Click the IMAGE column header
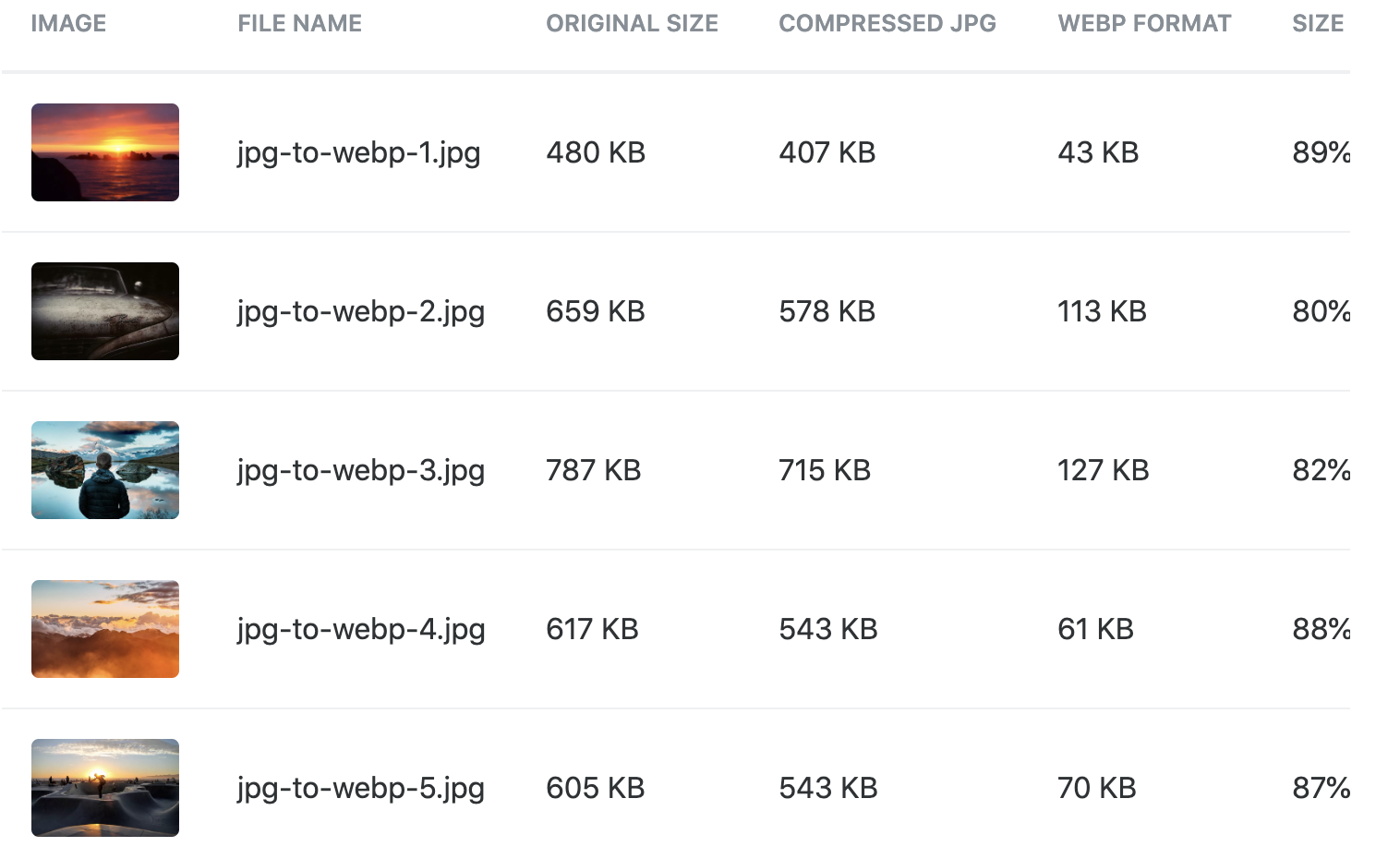The image size is (1400, 859). (x=68, y=24)
